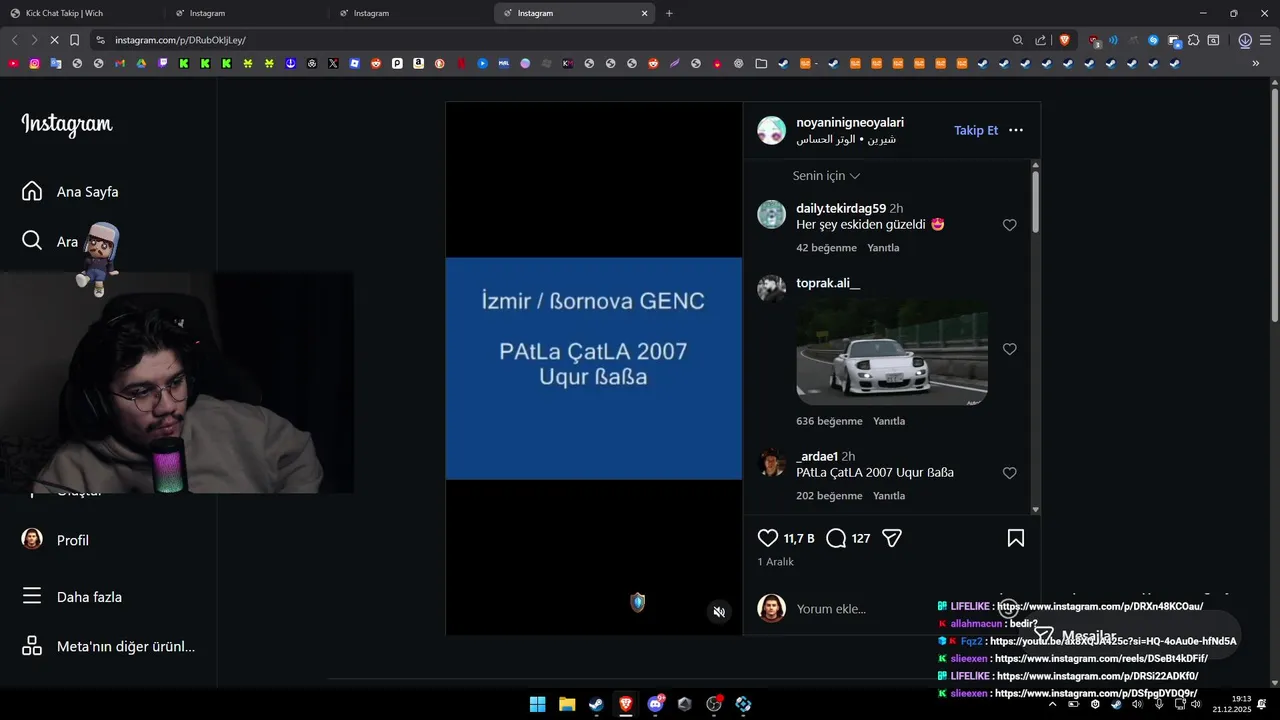Like toprak.ali__'s comment

pyautogui.click(x=1009, y=349)
